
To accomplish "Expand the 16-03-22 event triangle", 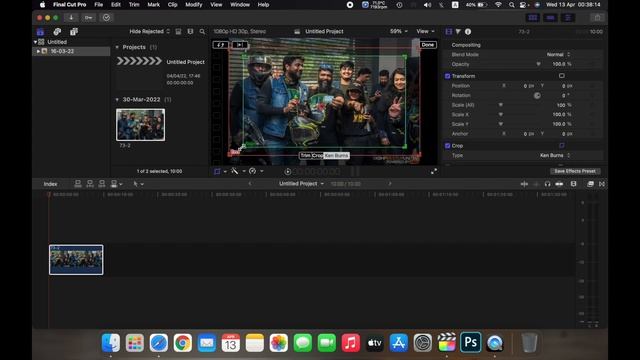I will coord(38,51).
